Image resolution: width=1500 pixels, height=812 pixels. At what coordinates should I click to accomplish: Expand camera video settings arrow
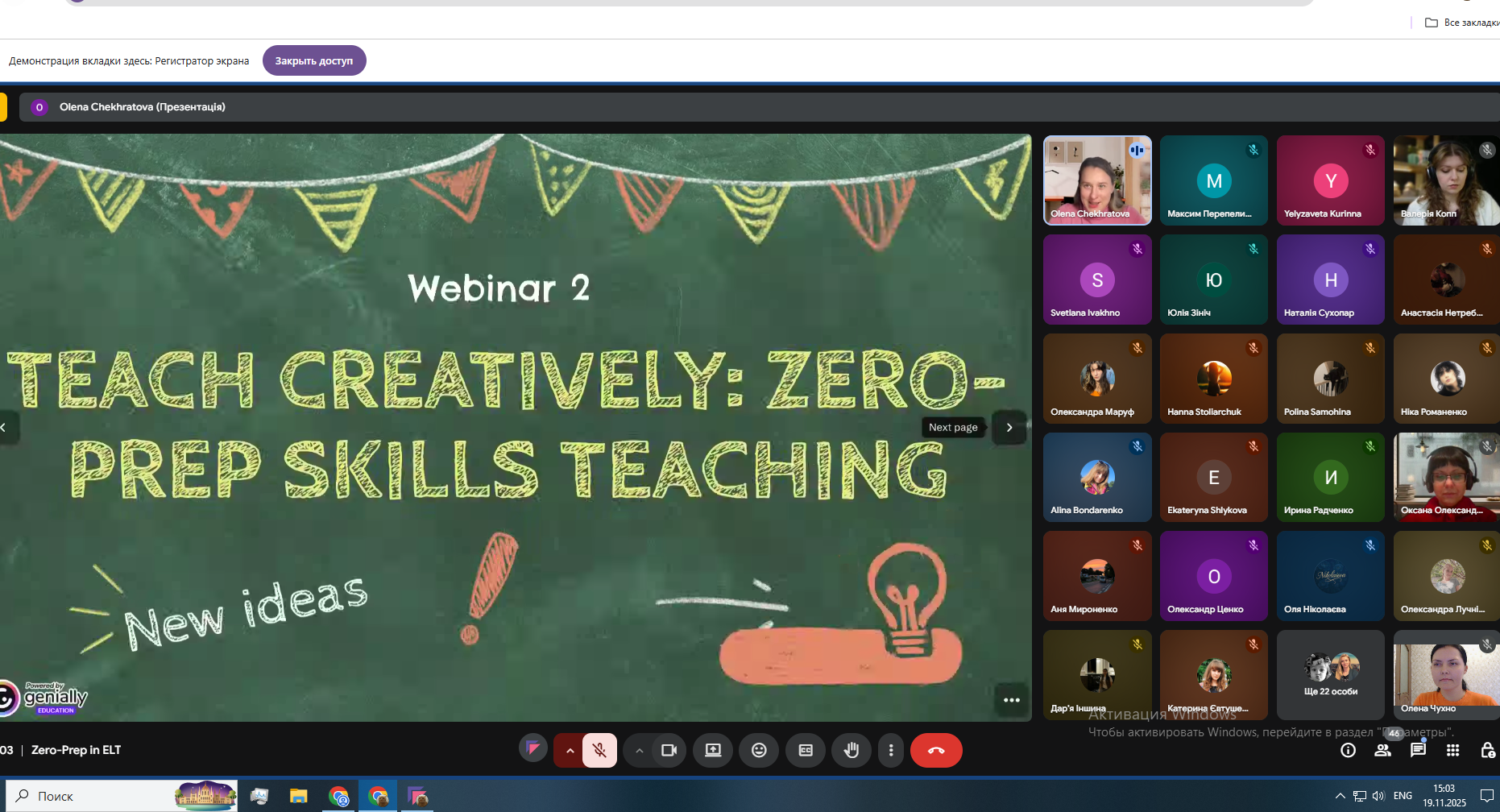pos(639,751)
